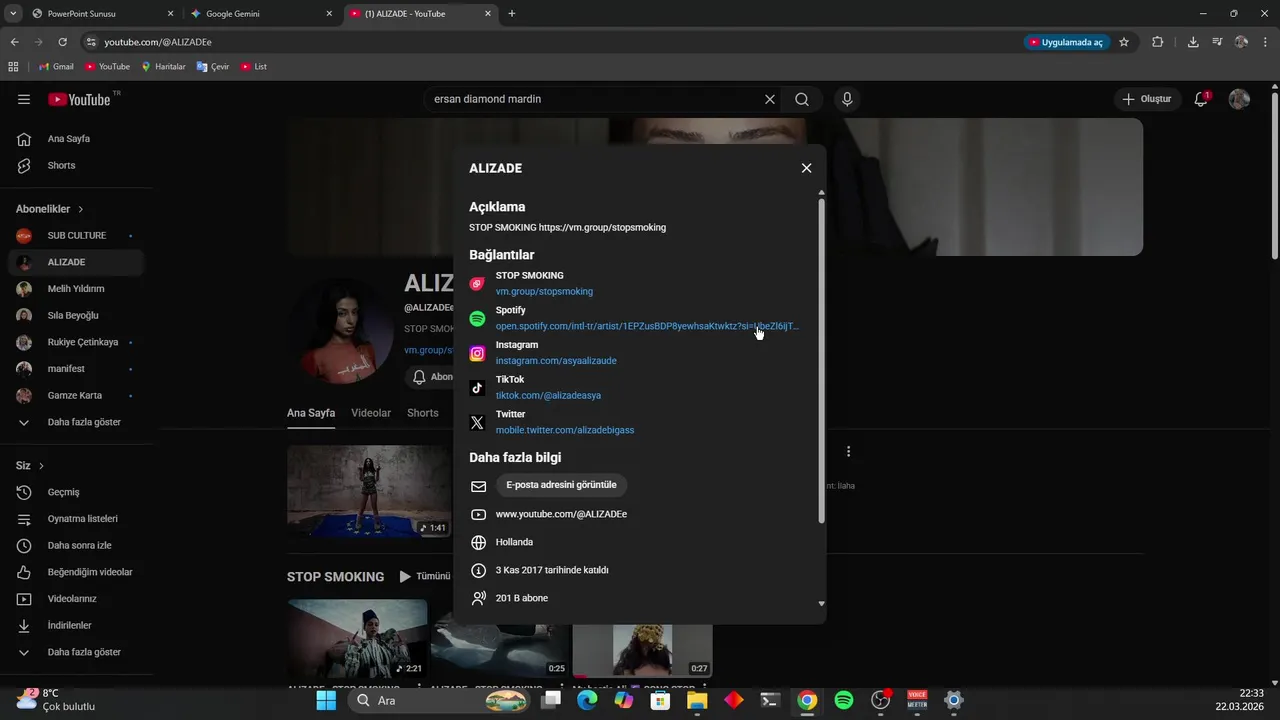Open Shorts in sidebar

pos(76,165)
